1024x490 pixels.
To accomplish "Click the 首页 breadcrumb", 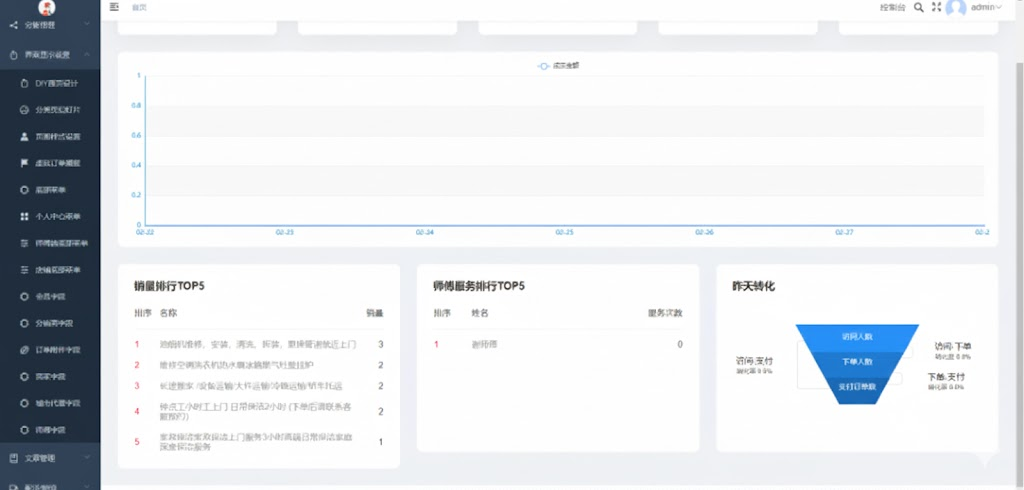I will point(139,8).
